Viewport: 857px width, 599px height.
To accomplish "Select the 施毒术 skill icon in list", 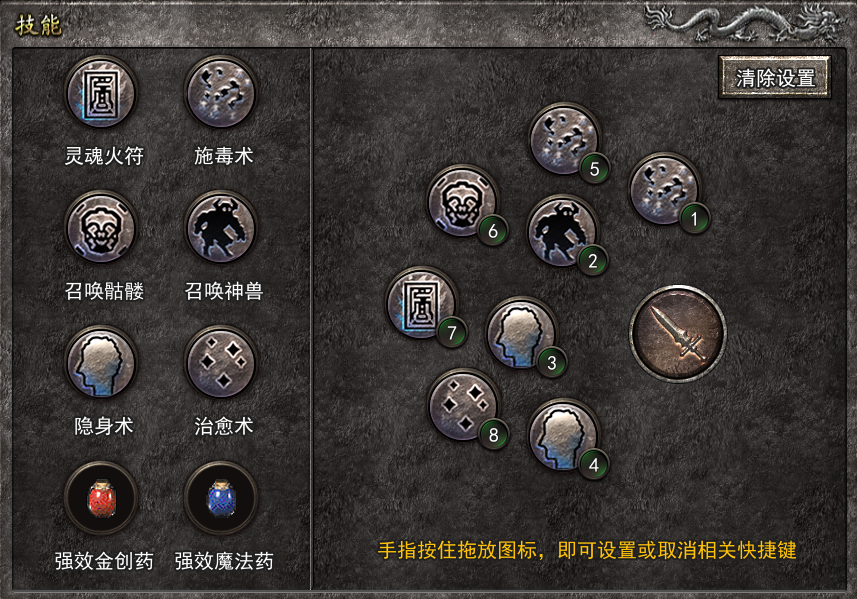I will (x=221, y=93).
